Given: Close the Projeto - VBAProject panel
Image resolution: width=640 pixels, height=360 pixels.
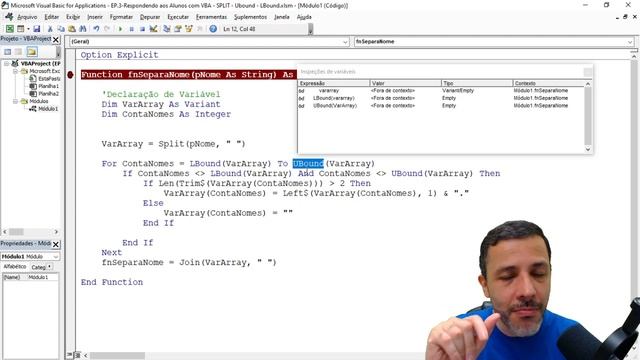Looking at the screenshot, I should click(56, 39).
